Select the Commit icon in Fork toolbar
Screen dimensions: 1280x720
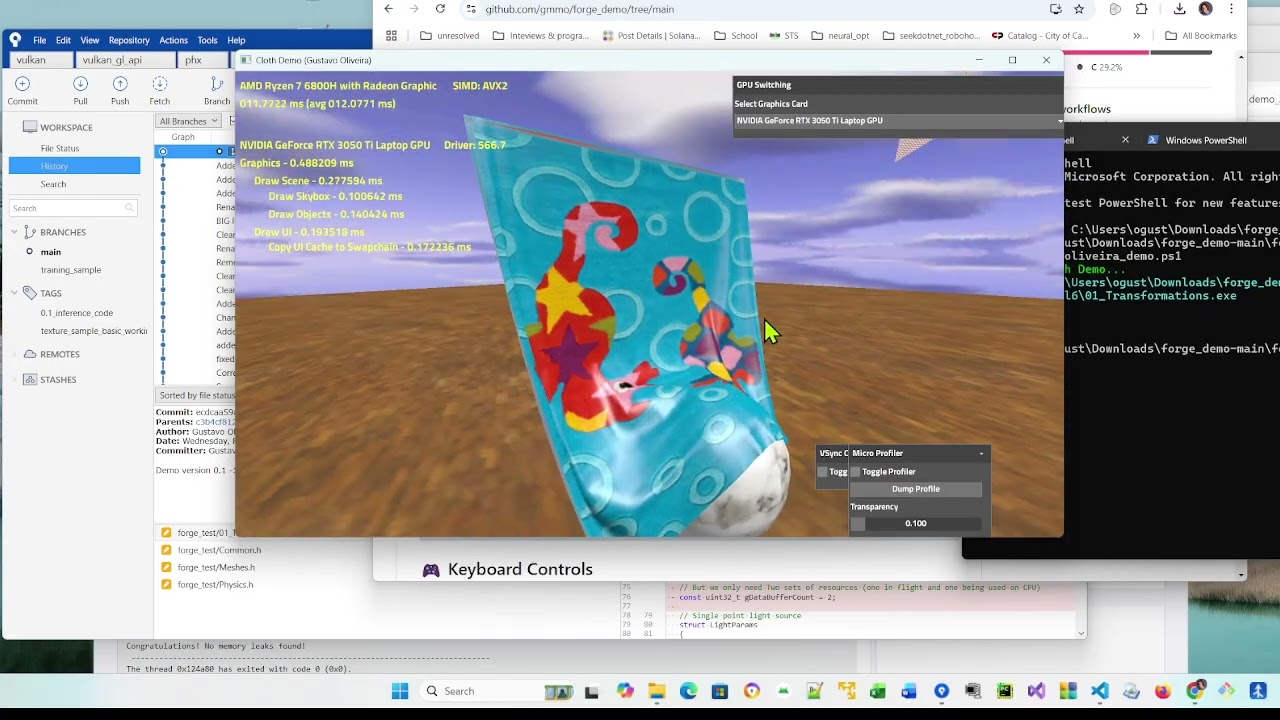tap(23, 83)
